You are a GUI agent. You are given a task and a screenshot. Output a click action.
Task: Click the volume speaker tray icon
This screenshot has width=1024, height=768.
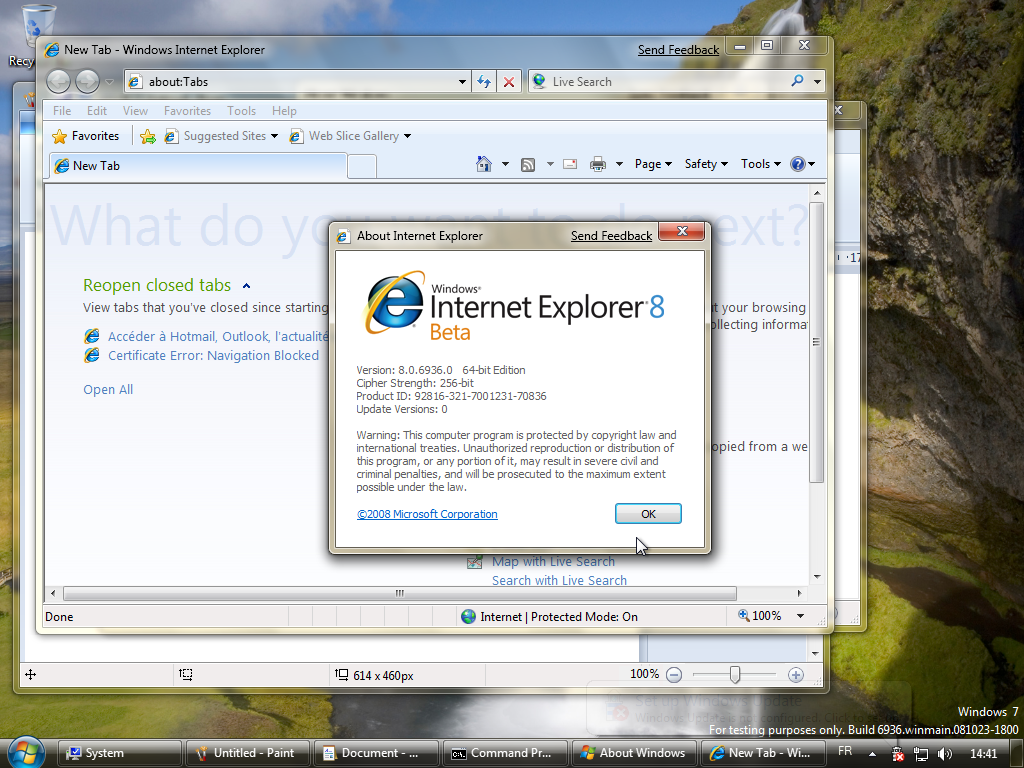click(x=944, y=754)
